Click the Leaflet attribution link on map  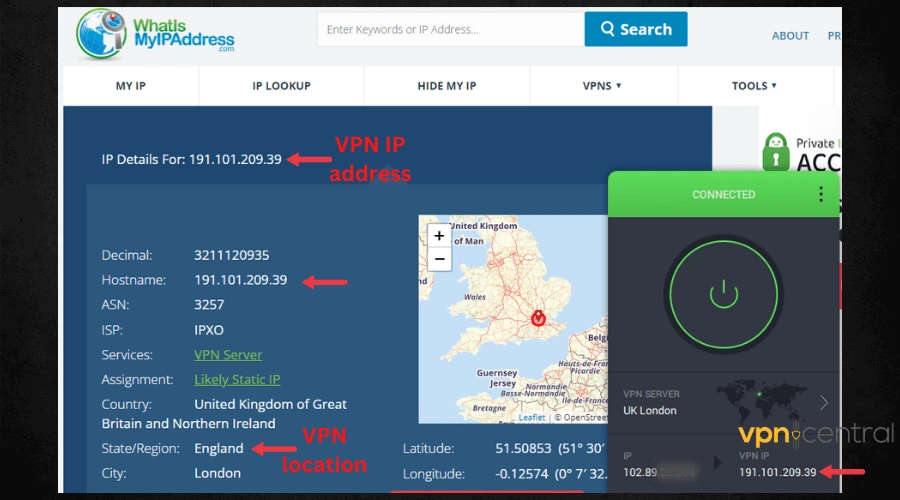coord(531,417)
